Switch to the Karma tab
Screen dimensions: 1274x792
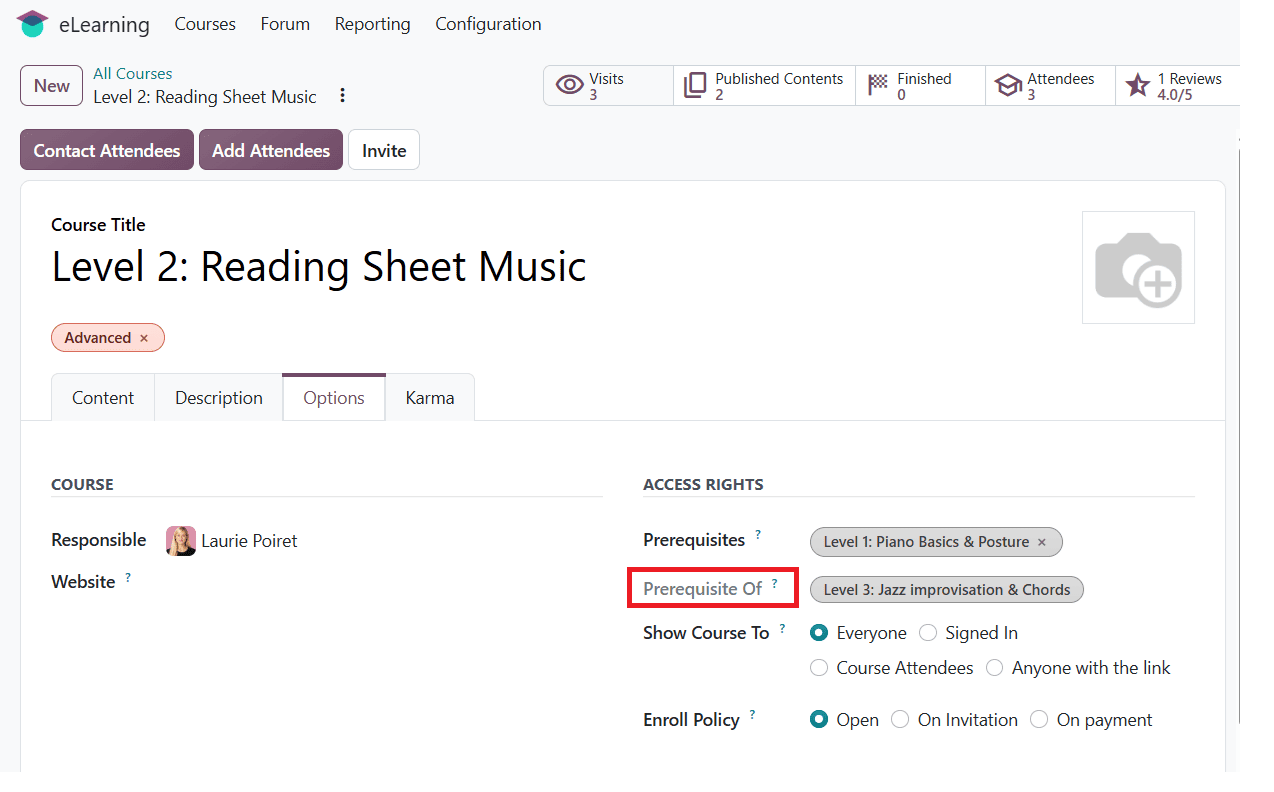[430, 398]
